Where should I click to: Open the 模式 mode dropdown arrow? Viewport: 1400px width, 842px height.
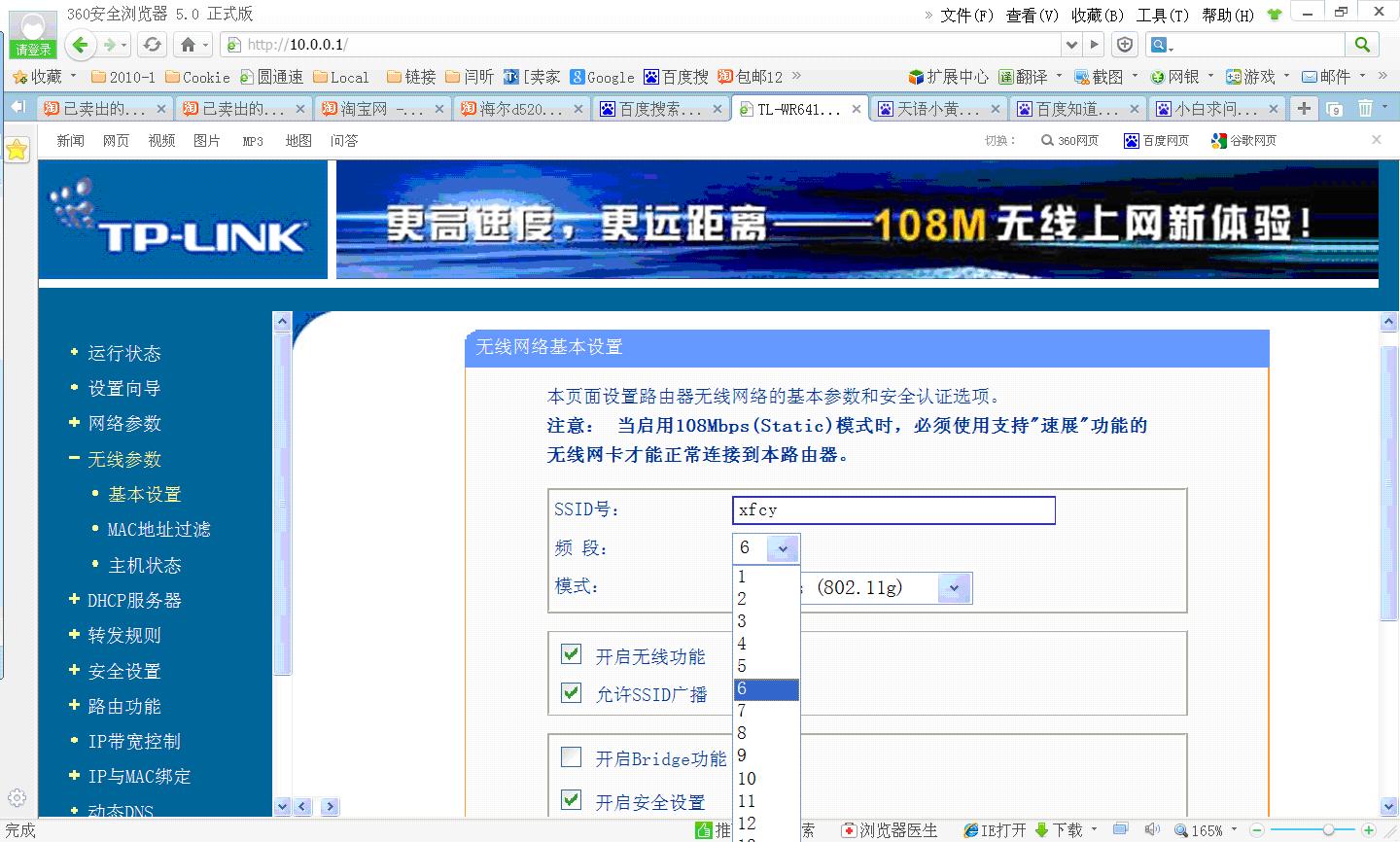954,587
